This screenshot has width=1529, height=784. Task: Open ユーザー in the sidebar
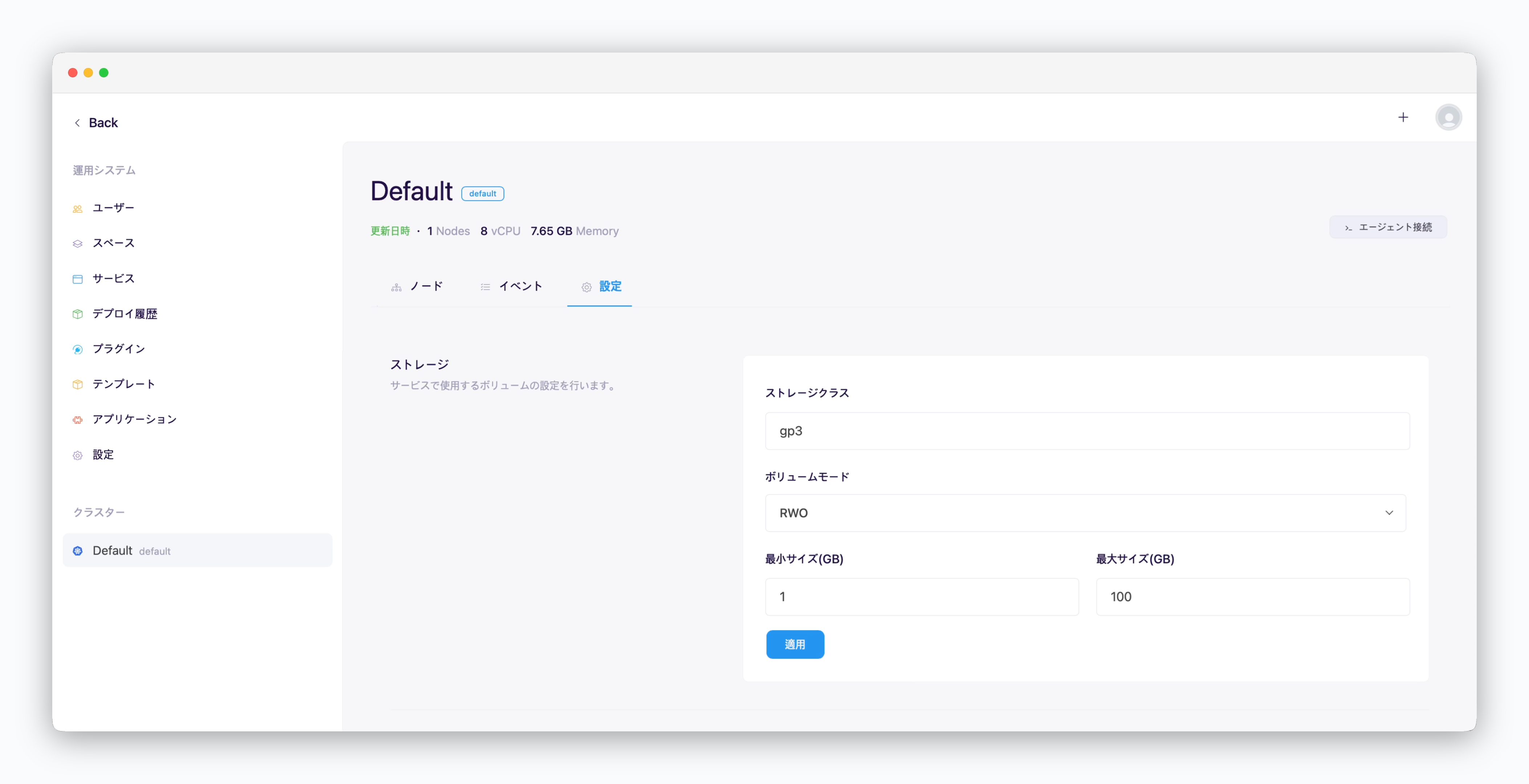tap(113, 208)
